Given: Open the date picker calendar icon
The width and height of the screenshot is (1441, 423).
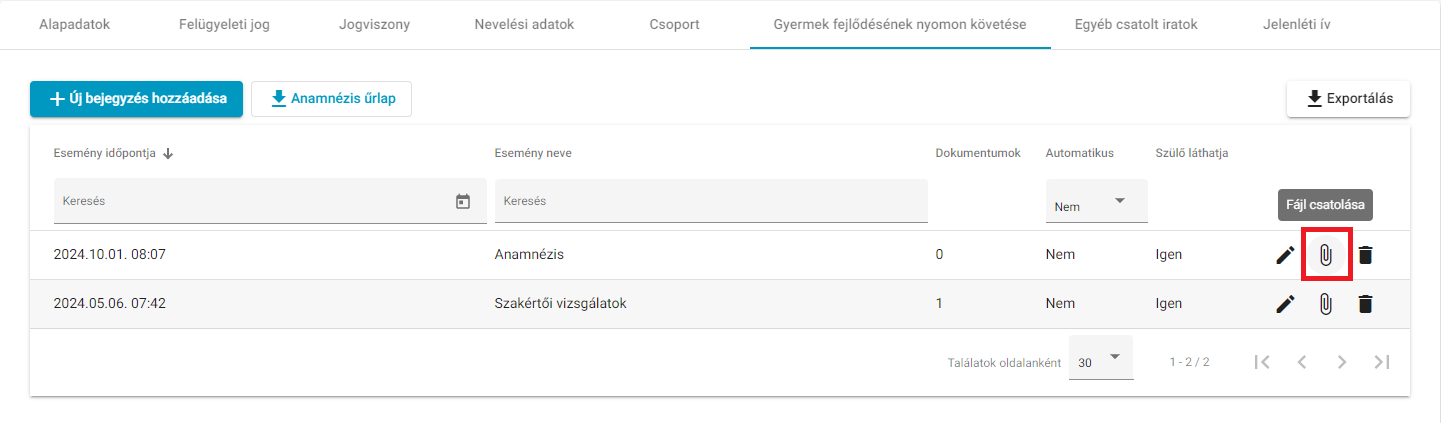Looking at the screenshot, I should (x=463, y=201).
